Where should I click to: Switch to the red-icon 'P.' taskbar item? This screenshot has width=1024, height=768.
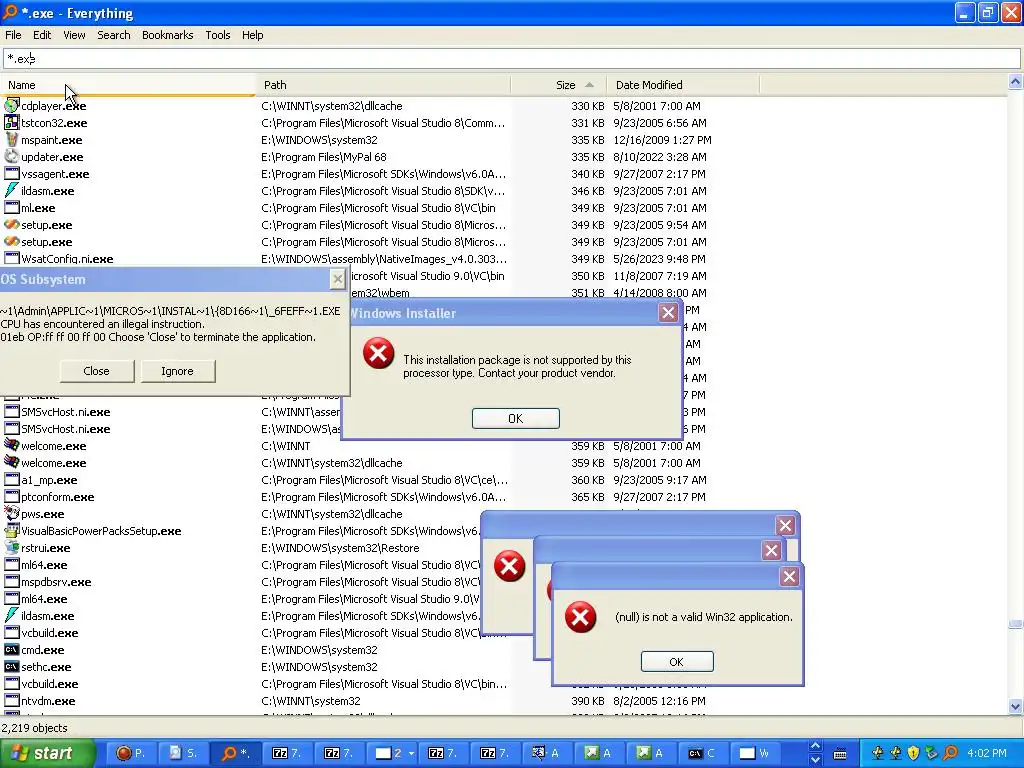pos(131,753)
